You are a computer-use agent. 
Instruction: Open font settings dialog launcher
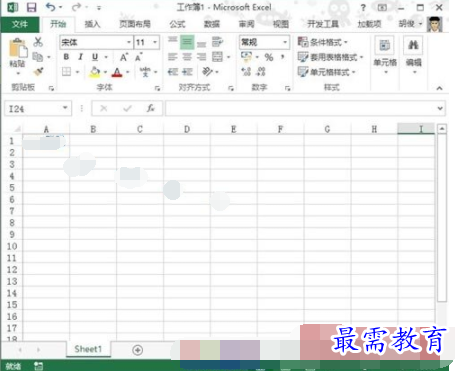click(x=157, y=88)
